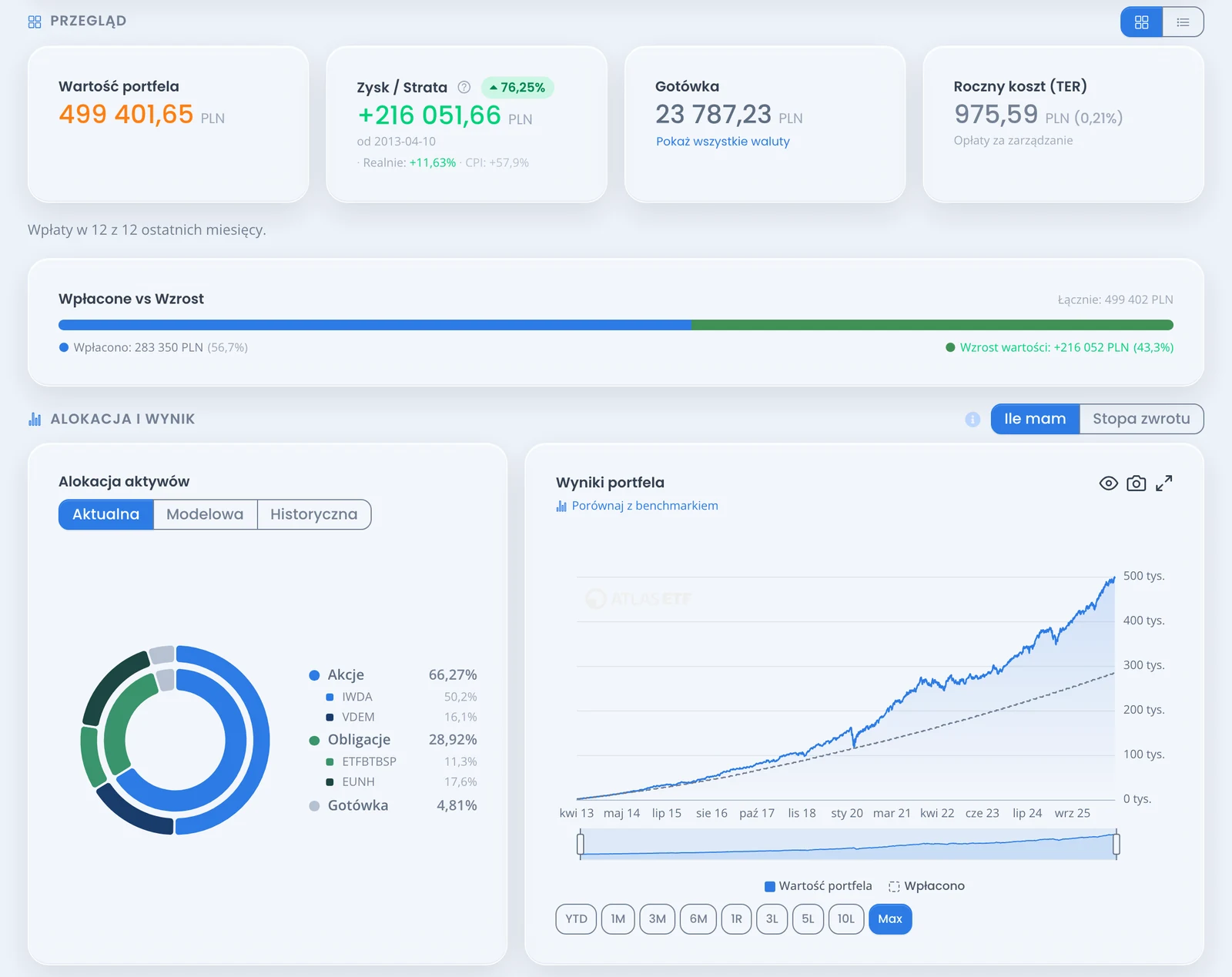Select the EUNH allocation row
The height and width of the screenshot is (977, 1232).
coord(401,781)
